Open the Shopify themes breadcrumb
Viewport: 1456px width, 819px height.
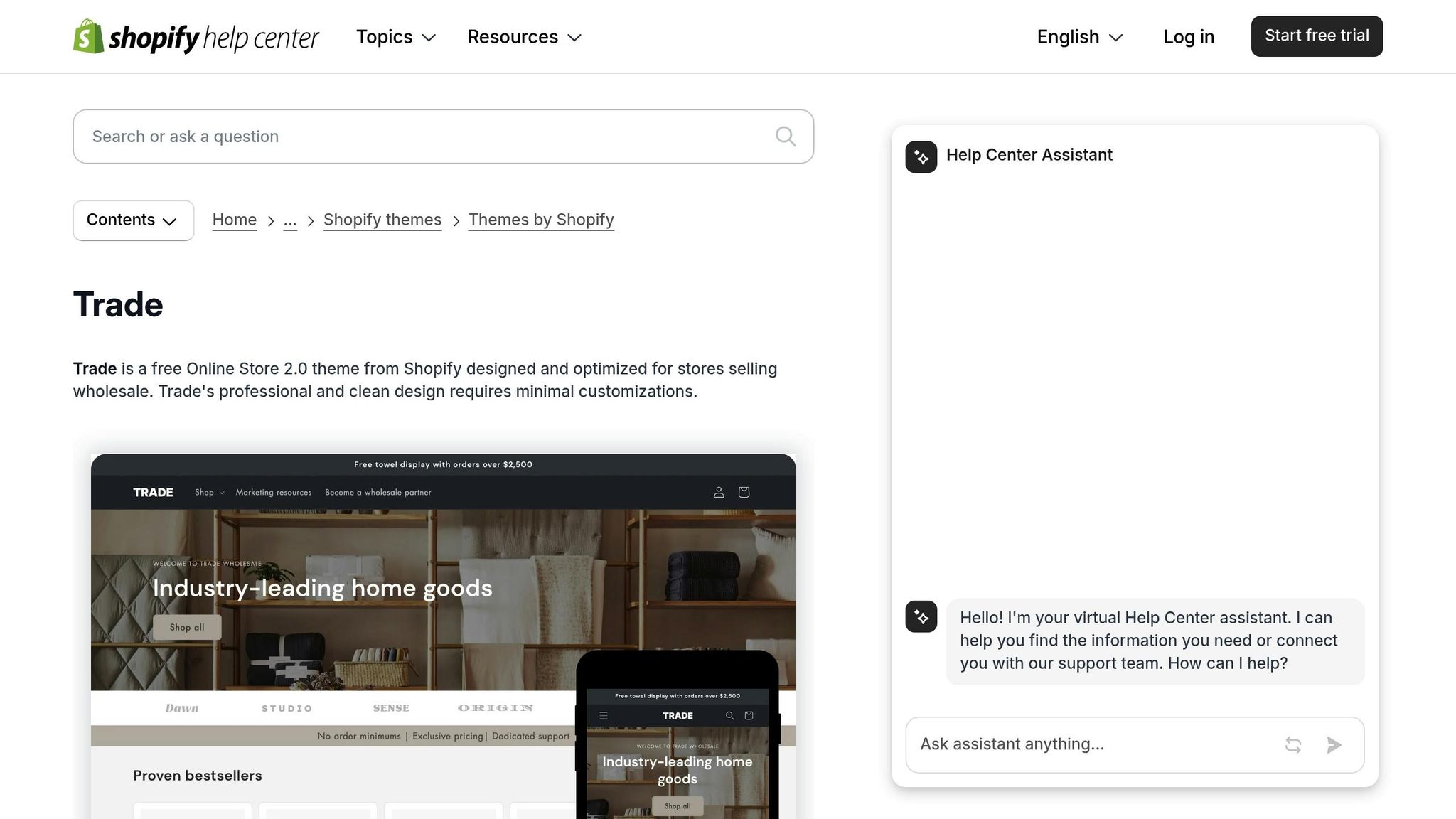pos(382,220)
